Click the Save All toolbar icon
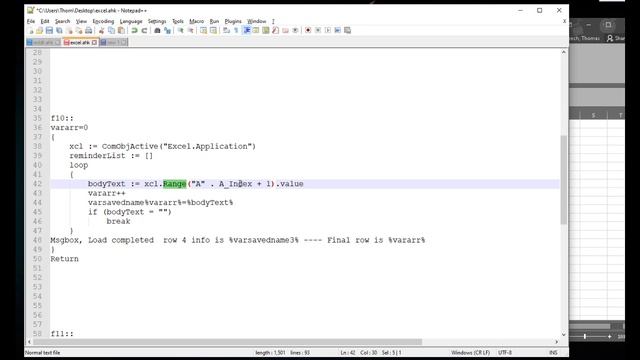 coord(59,31)
